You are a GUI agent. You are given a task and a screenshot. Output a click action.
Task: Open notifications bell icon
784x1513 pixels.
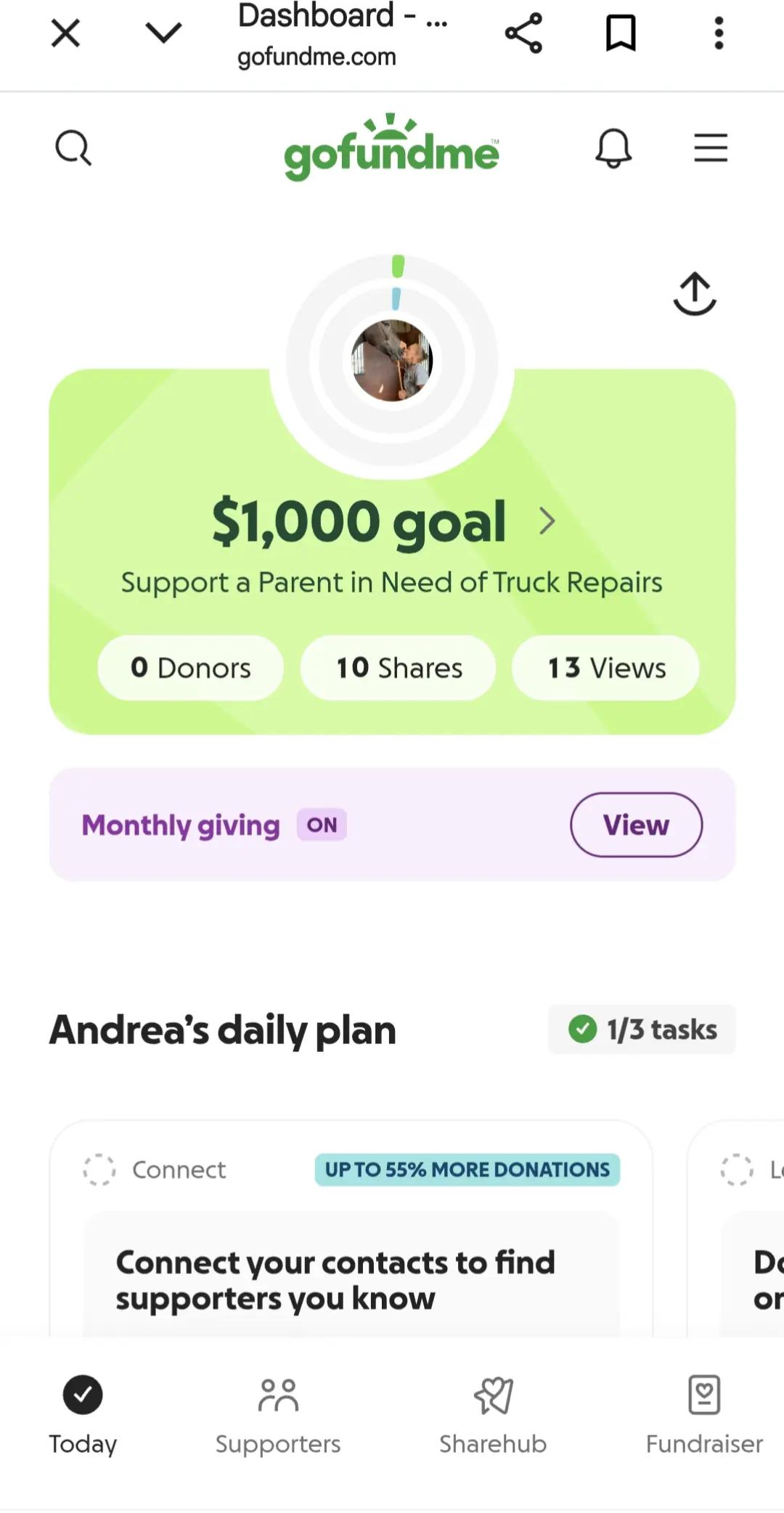613,148
